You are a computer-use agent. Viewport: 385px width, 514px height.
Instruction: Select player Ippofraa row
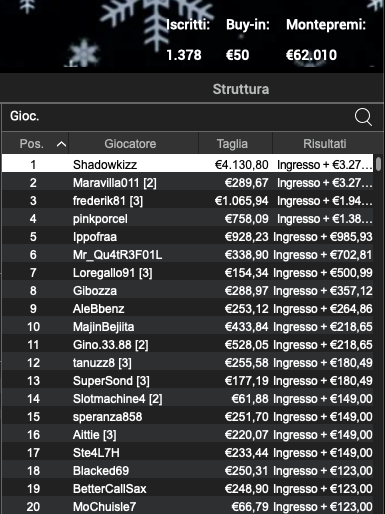(x=187, y=237)
